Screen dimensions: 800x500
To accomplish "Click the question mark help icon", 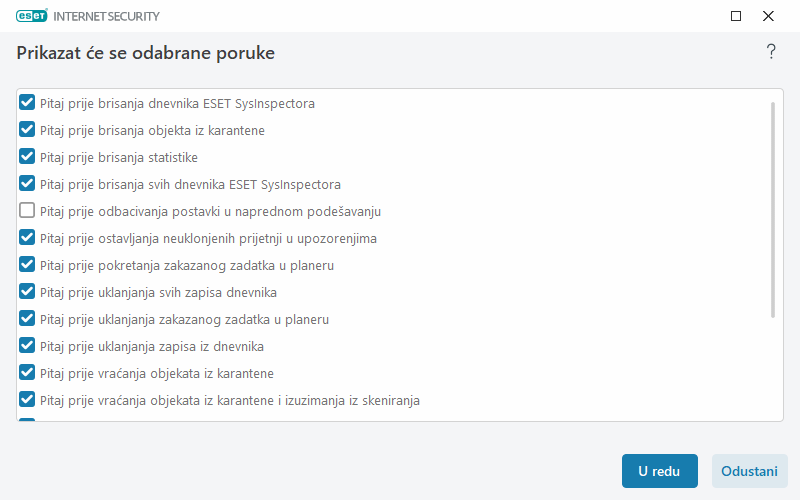I will 771,52.
